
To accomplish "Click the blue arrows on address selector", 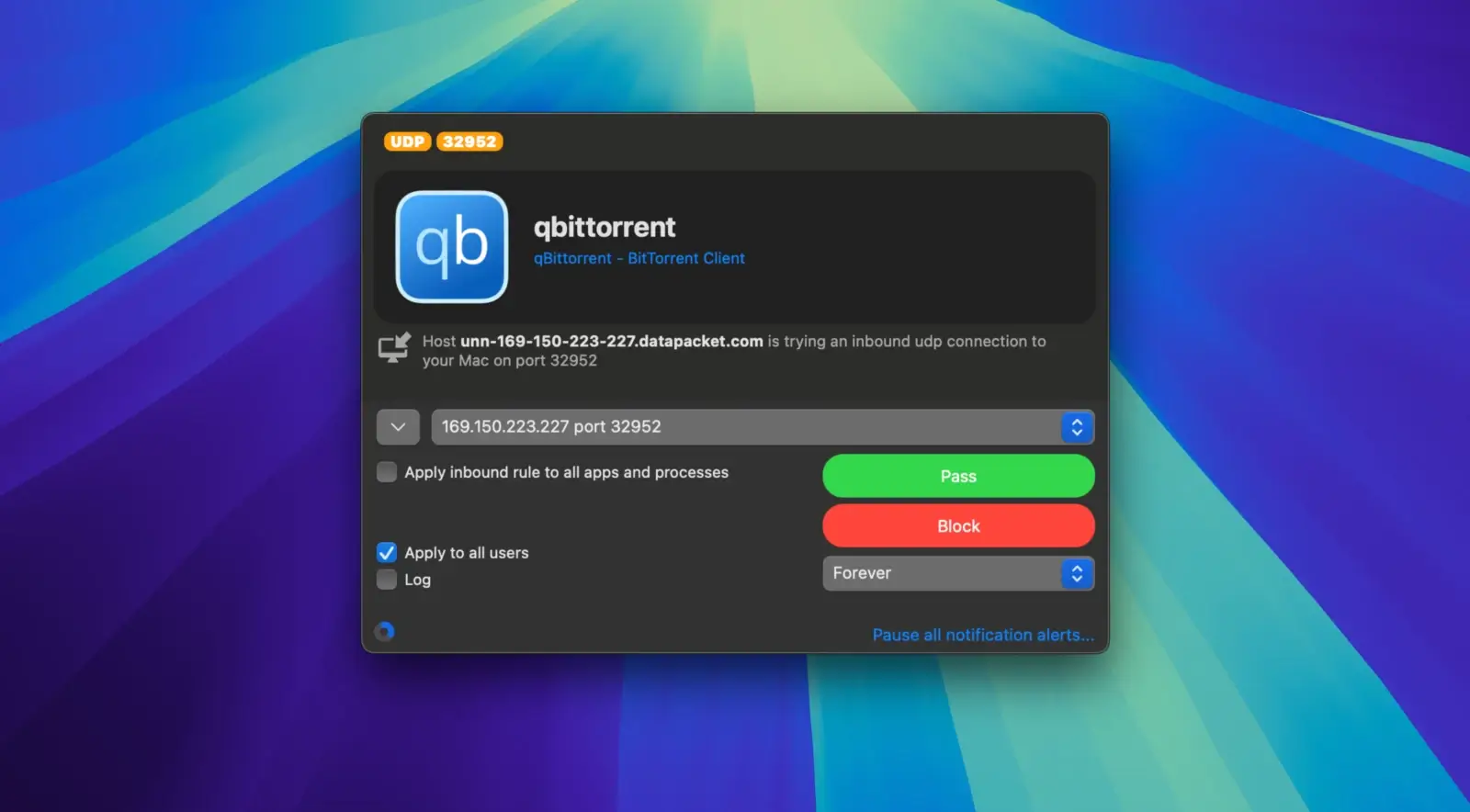I will pos(1077,427).
